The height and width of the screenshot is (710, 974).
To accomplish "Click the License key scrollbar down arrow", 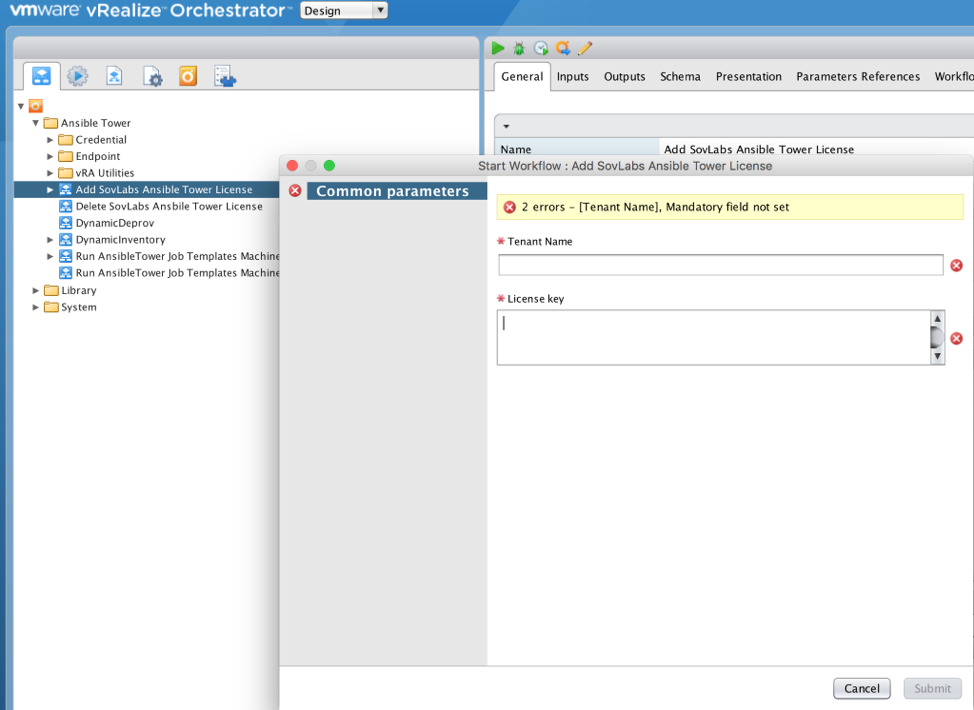I will (937, 357).
